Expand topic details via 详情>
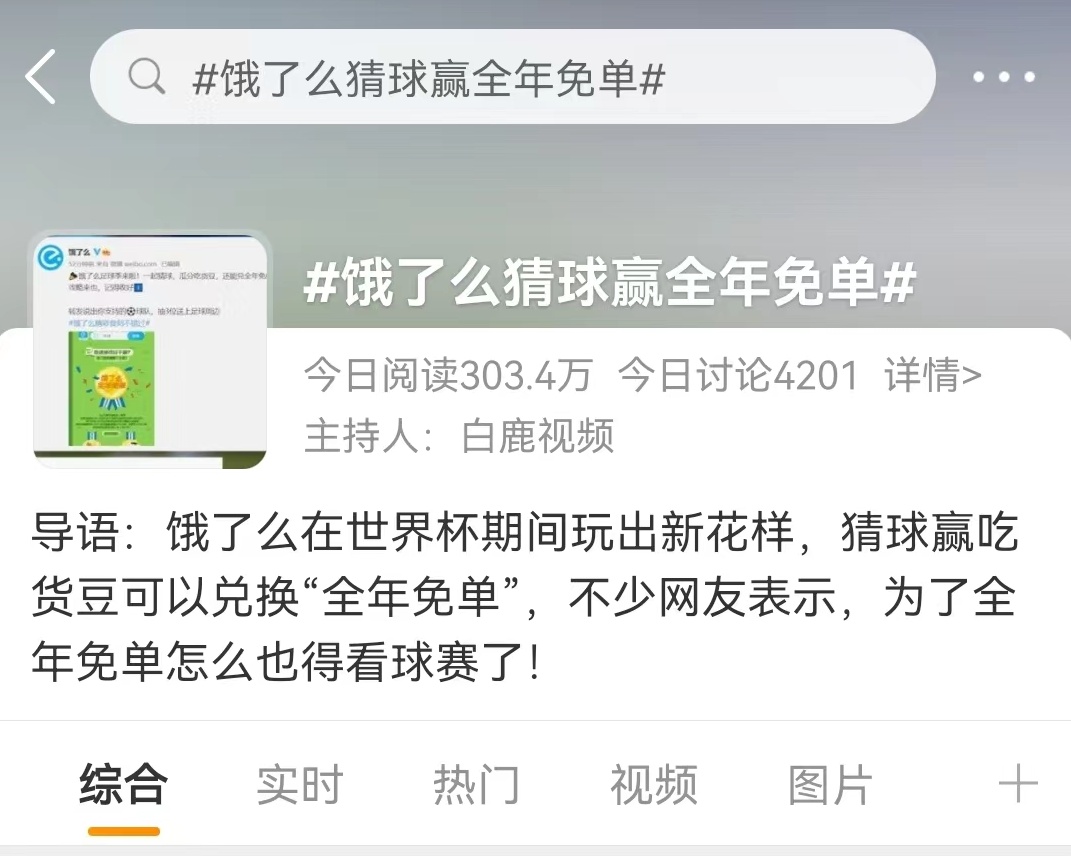 [933, 375]
